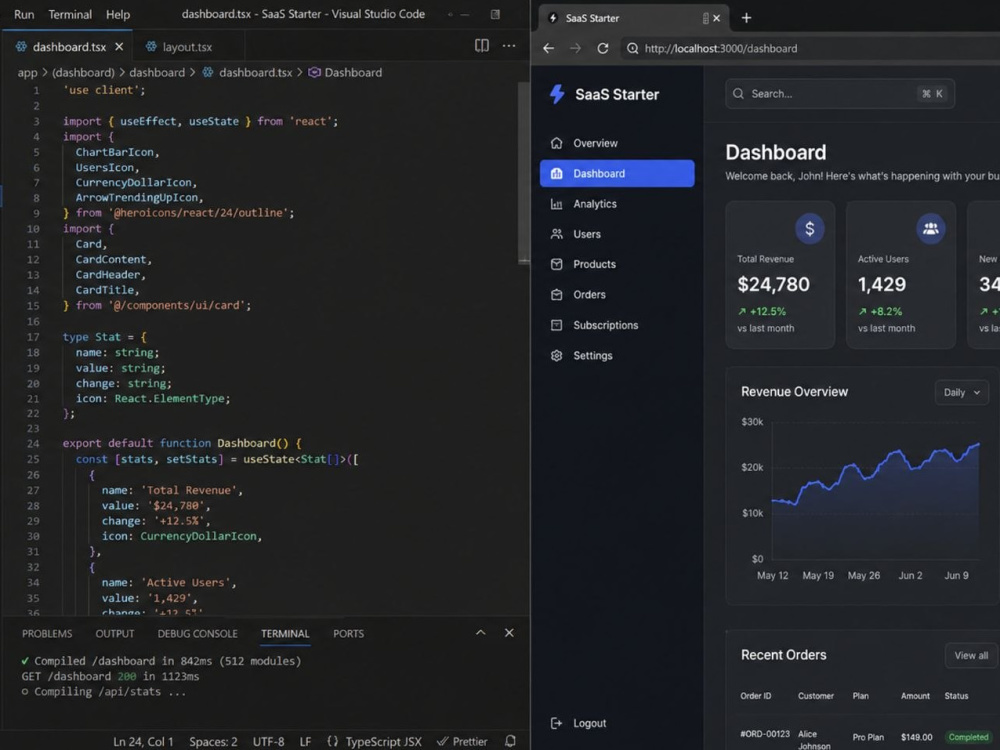Click the '⌘ K' shortcut badge in search

(x=932, y=94)
